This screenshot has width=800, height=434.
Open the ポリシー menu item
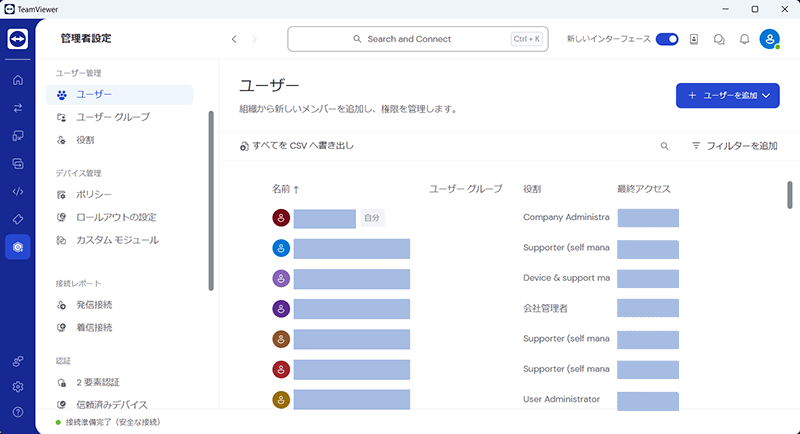point(94,194)
